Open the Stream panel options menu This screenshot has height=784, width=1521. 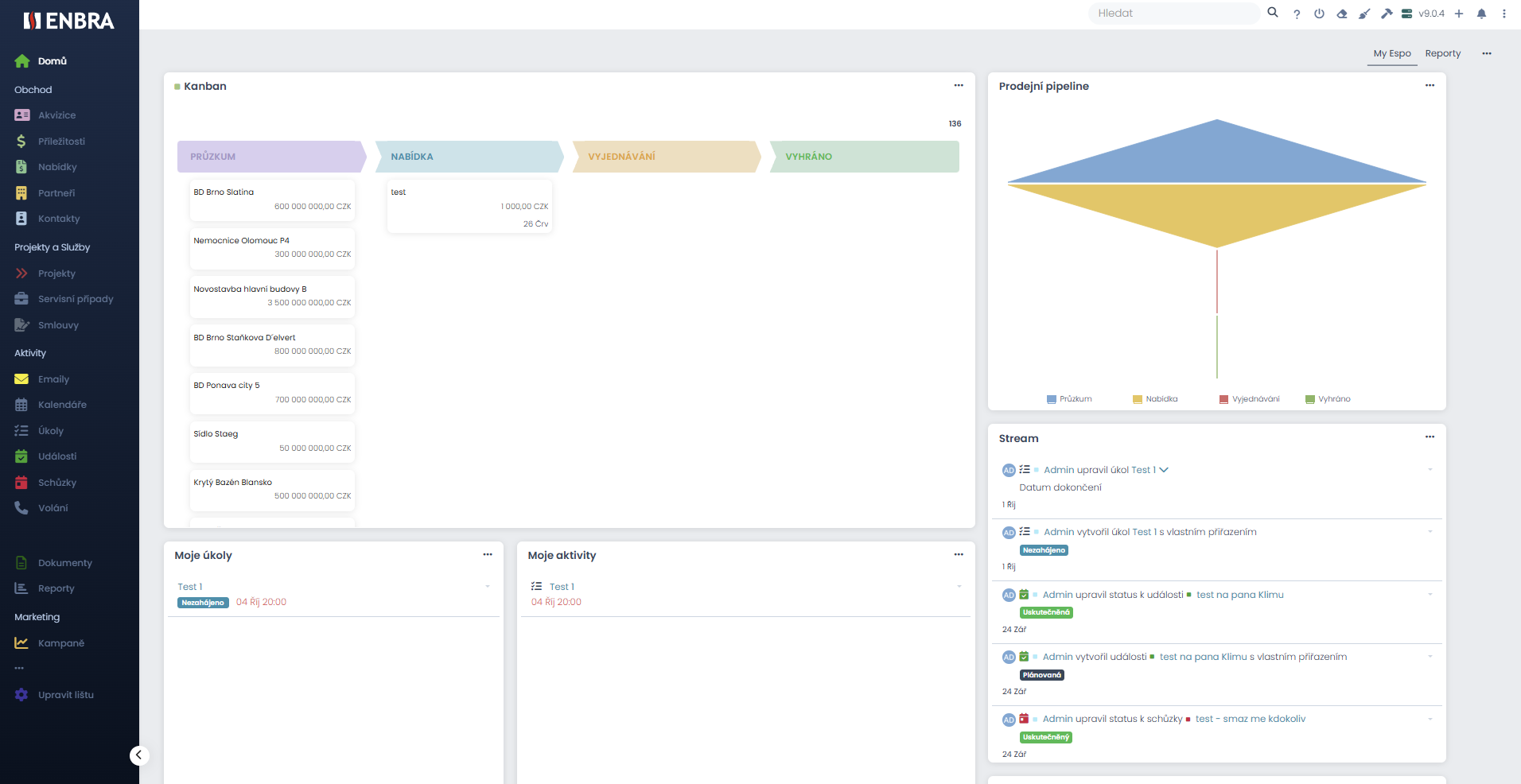point(1430,437)
